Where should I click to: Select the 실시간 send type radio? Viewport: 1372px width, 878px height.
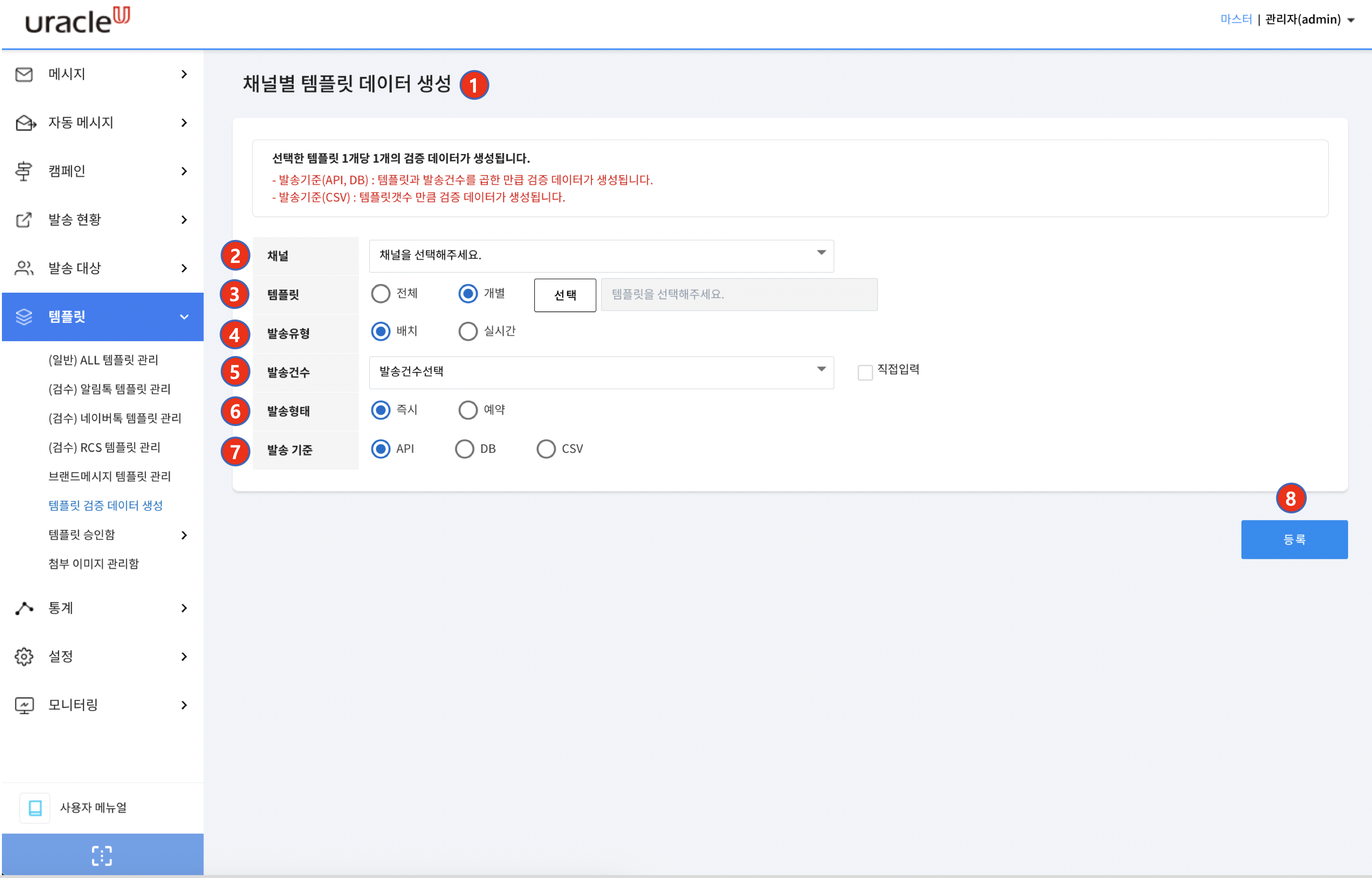click(468, 331)
